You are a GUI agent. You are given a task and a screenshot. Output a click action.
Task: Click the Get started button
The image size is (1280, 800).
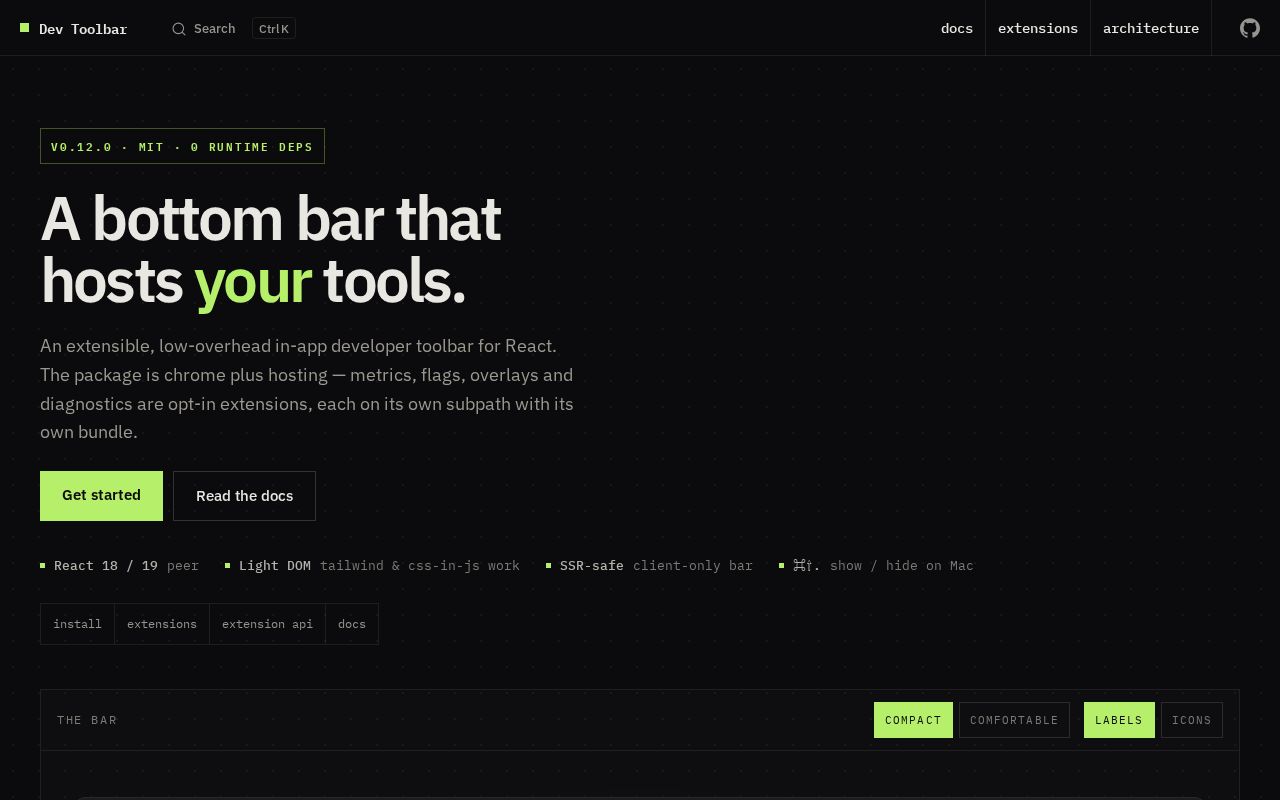[x=101, y=496]
